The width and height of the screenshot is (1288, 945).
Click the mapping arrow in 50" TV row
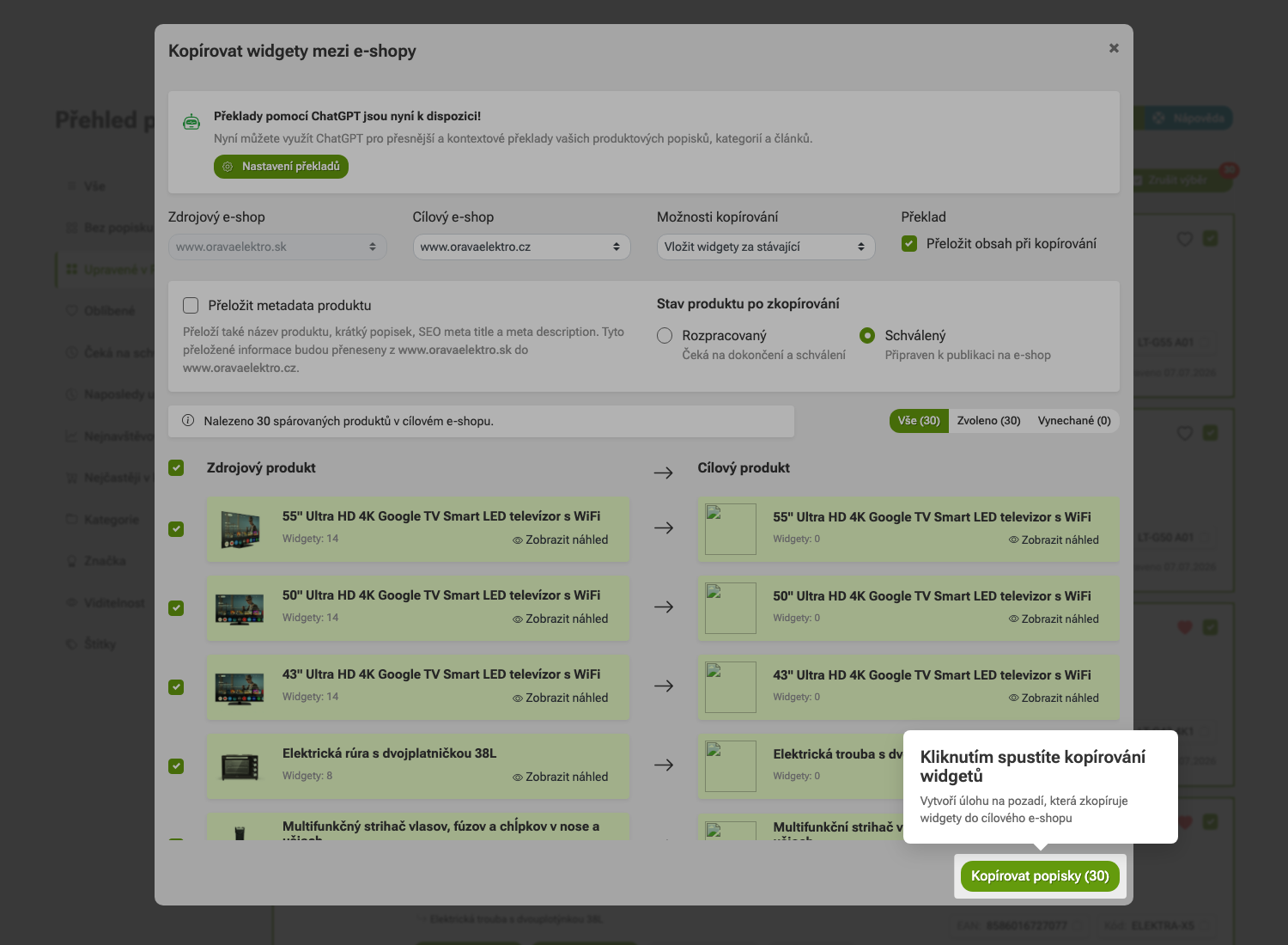664,607
